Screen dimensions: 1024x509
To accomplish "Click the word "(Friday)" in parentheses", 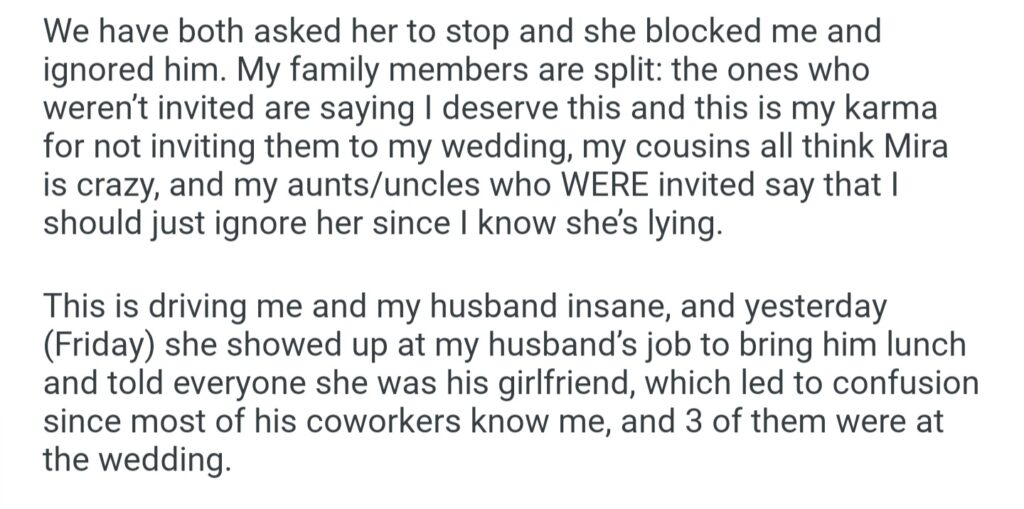I will click(93, 346).
